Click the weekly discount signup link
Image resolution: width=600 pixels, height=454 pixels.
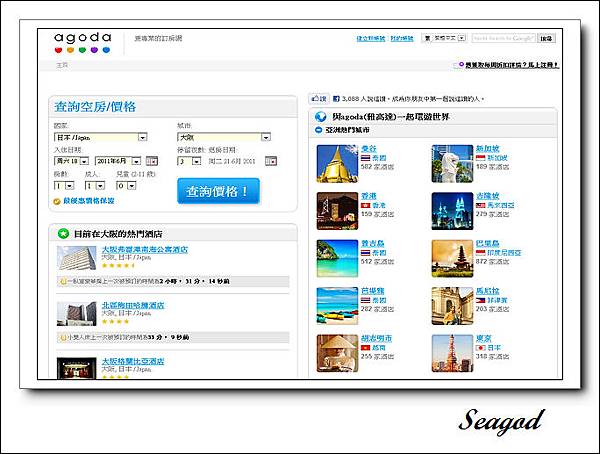512,65
